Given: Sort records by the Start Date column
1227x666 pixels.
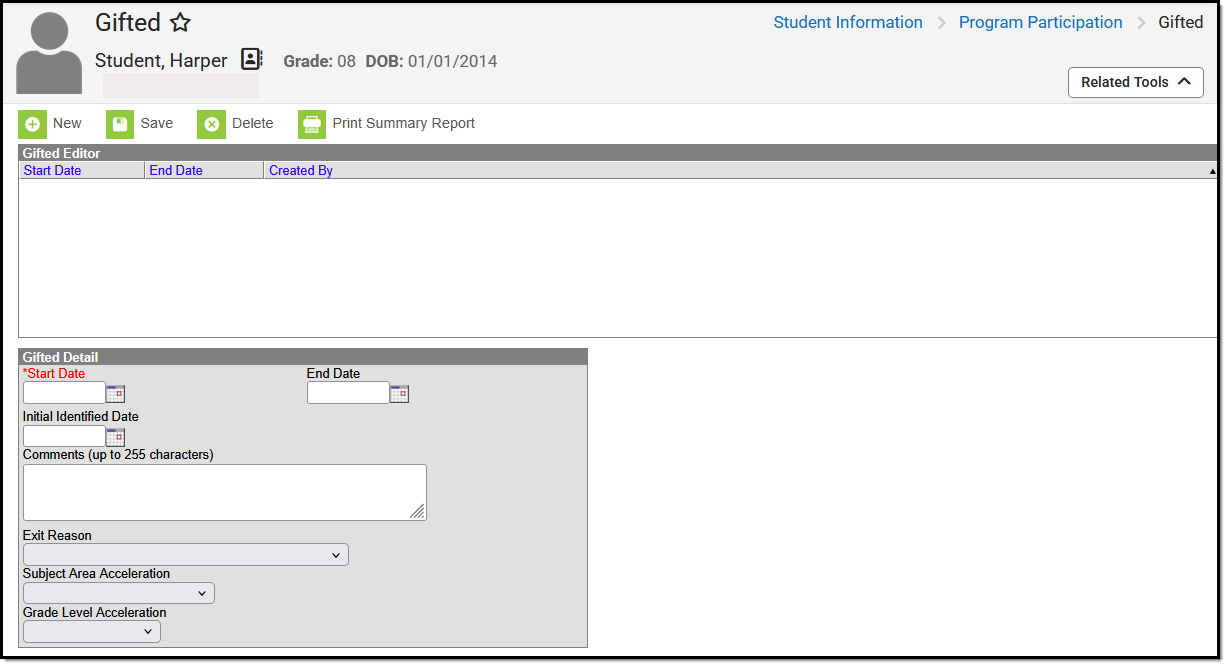Looking at the screenshot, I should click(51, 170).
